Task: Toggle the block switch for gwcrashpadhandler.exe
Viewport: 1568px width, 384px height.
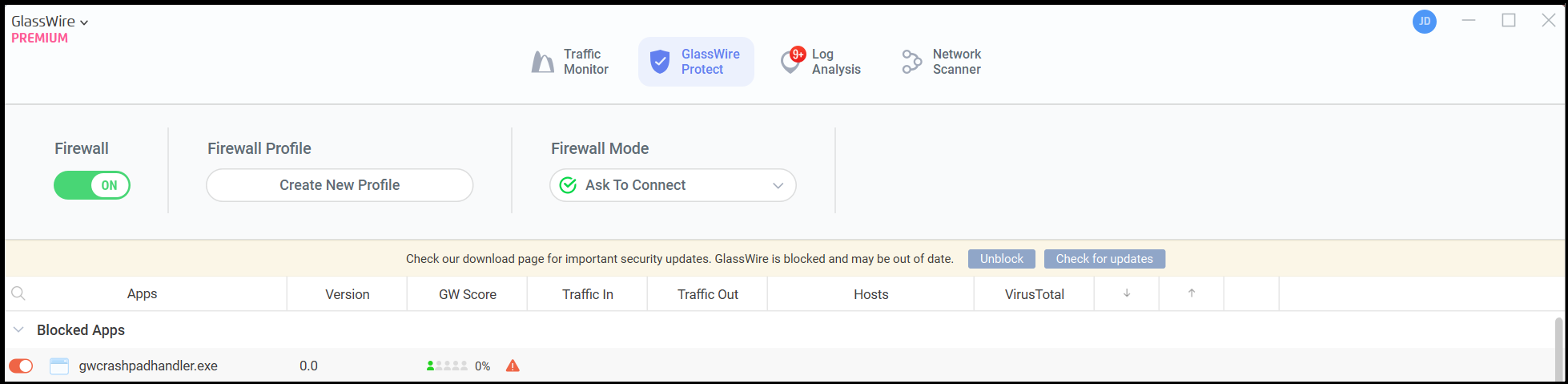Action: click(x=21, y=366)
